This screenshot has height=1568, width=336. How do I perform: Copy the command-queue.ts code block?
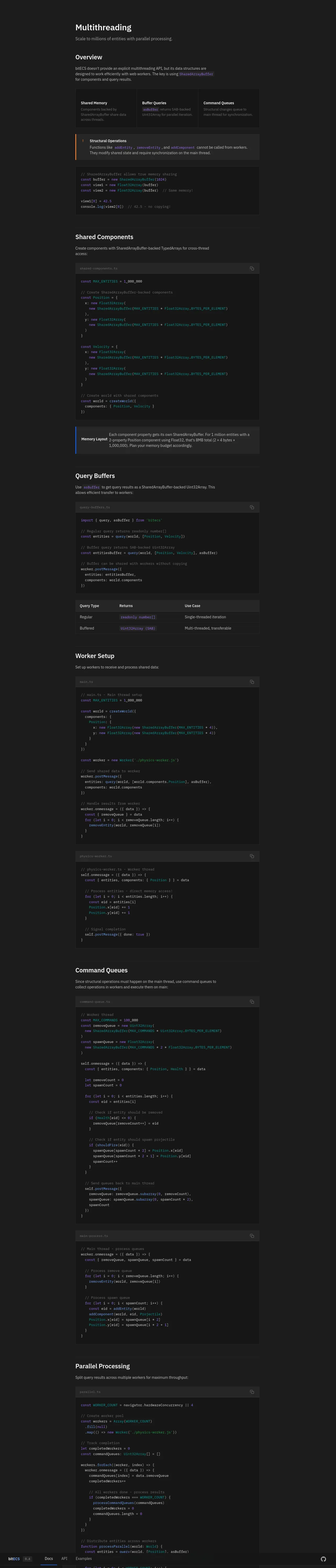(x=252, y=1002)
